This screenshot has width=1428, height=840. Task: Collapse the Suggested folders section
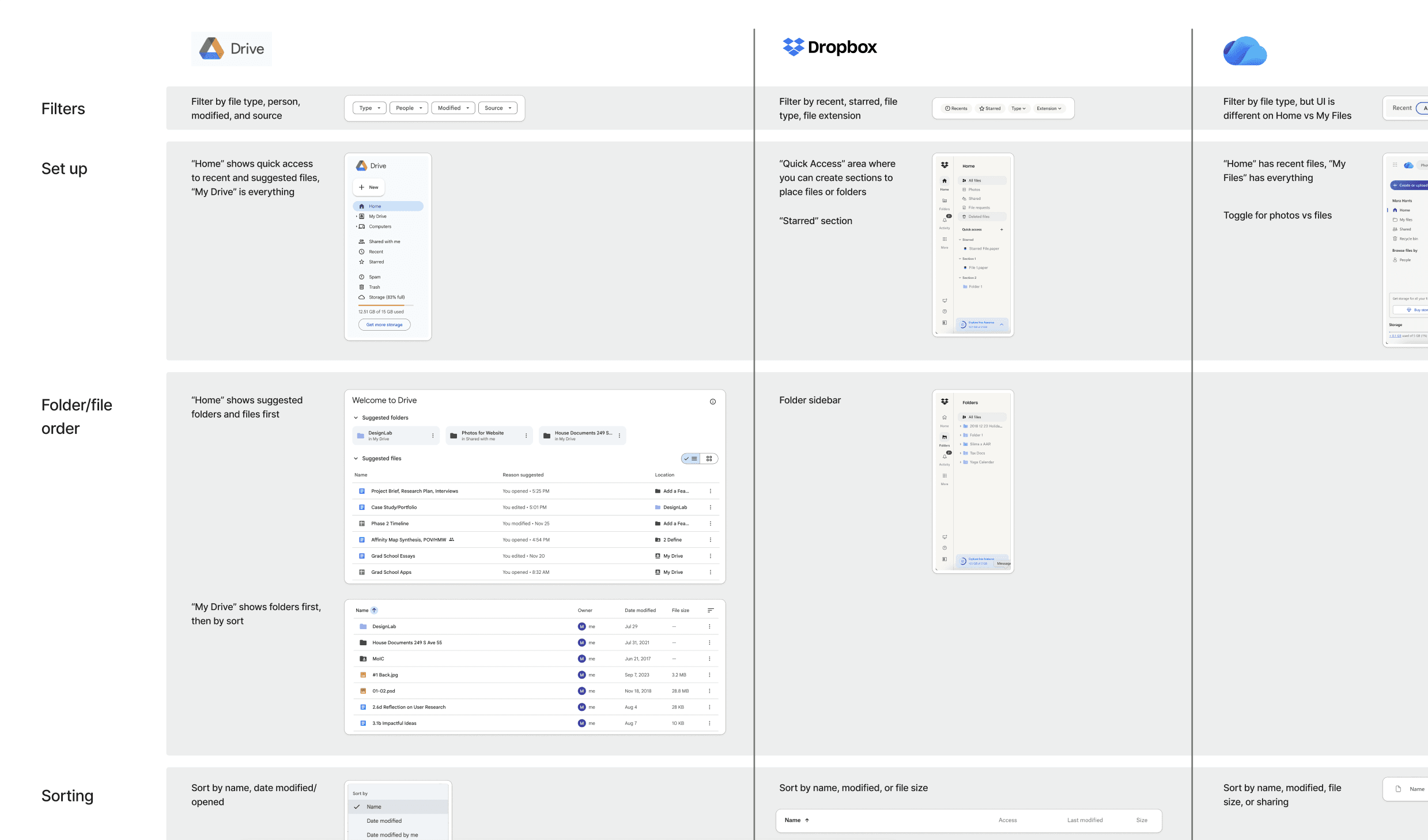pyautogui.click(x=356, y=418)
